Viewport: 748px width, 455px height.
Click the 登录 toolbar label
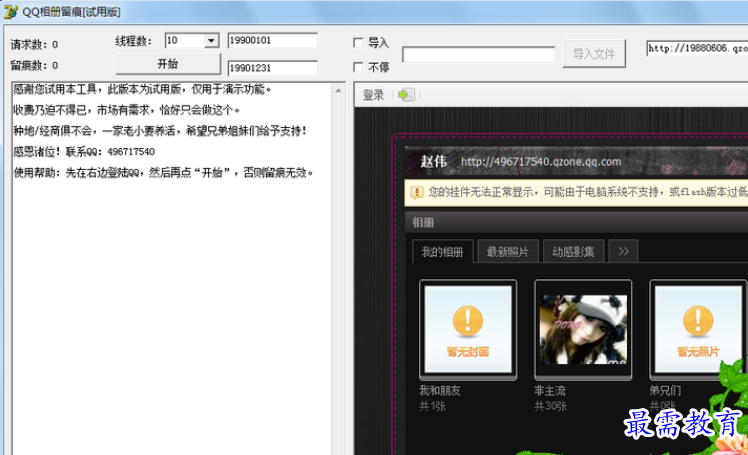pos(373,95)
